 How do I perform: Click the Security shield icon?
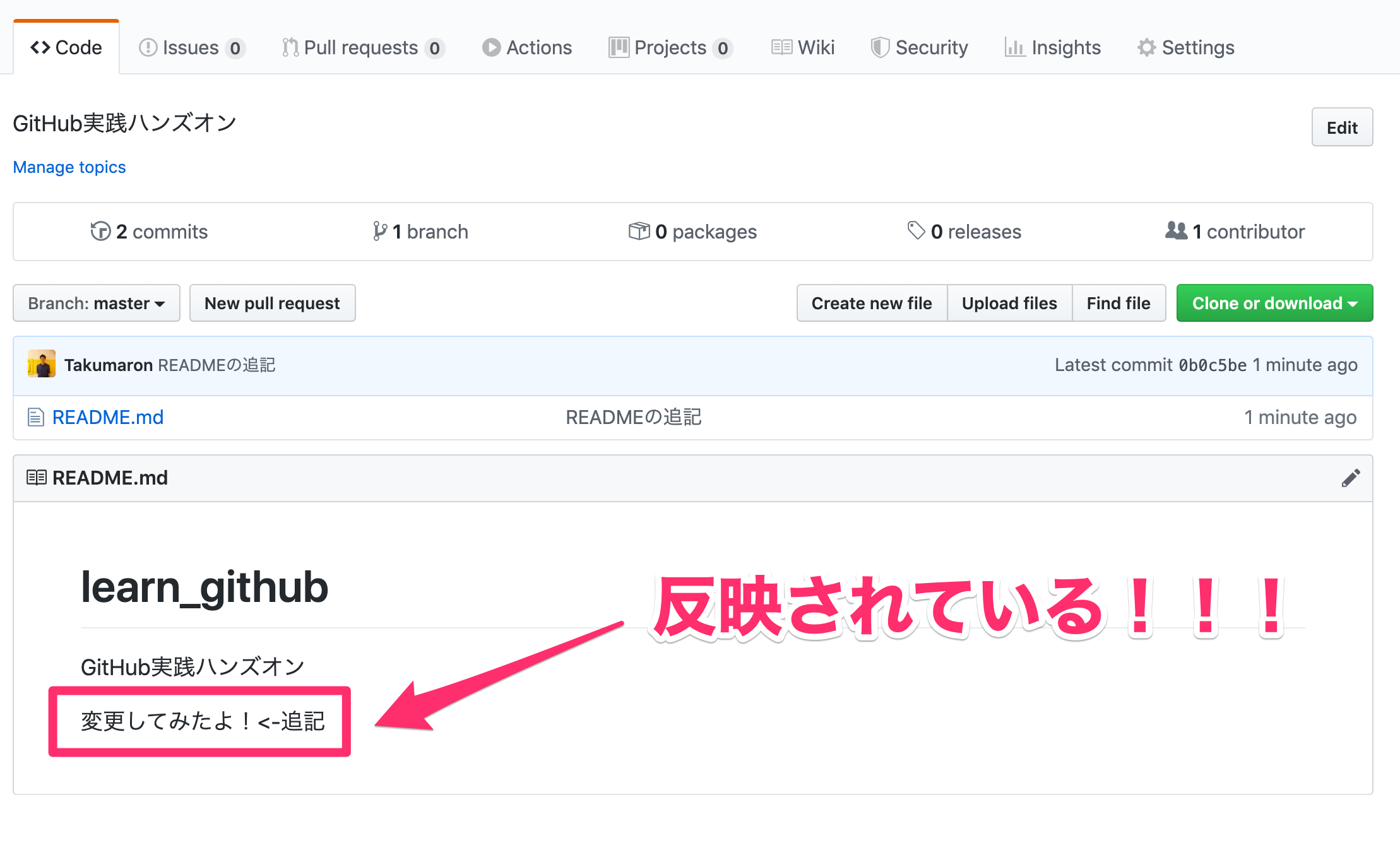pyautogui.click(x=880, y=47)
